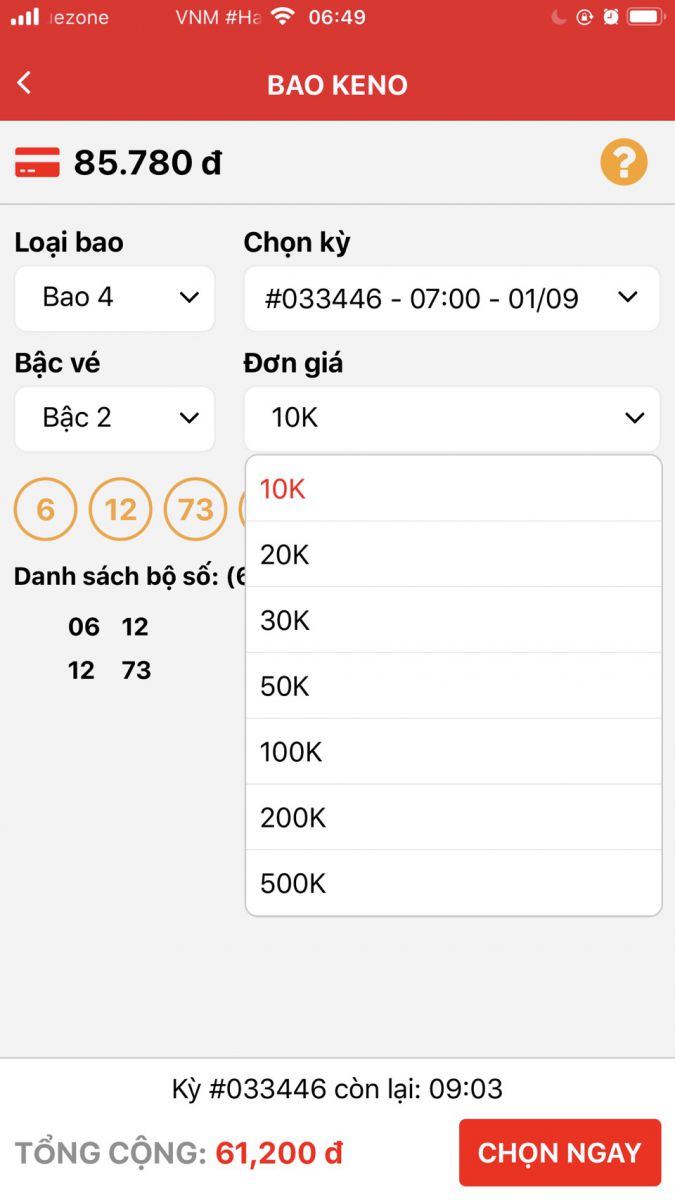
Task: Tap the back arrow icon
Action: [25, 83]
